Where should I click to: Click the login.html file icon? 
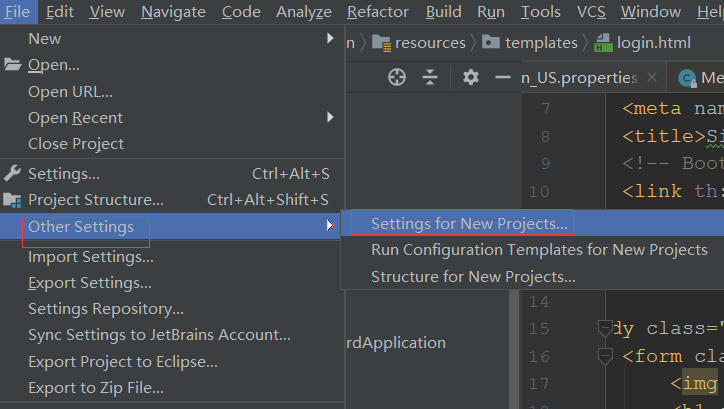pos(603,42)
